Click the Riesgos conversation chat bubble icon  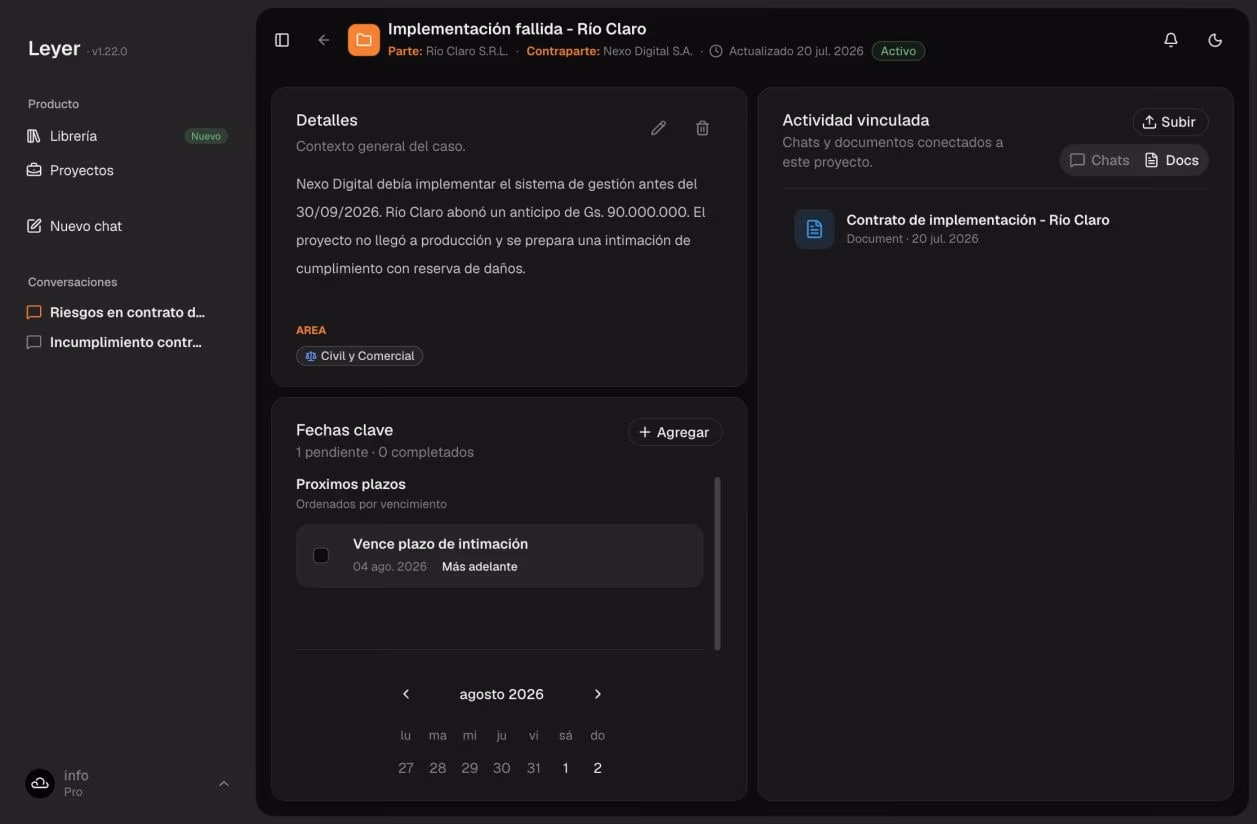[x=34, y=312]
